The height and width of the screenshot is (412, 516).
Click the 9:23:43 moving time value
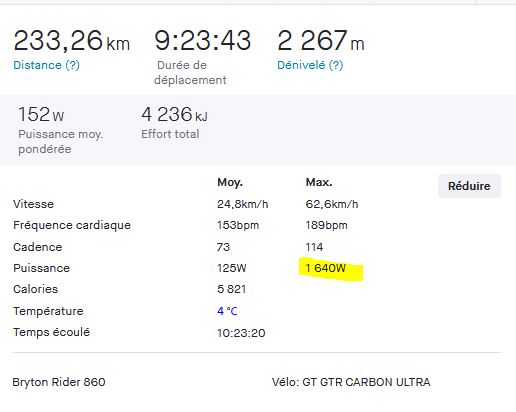click(x=202, y=41)
